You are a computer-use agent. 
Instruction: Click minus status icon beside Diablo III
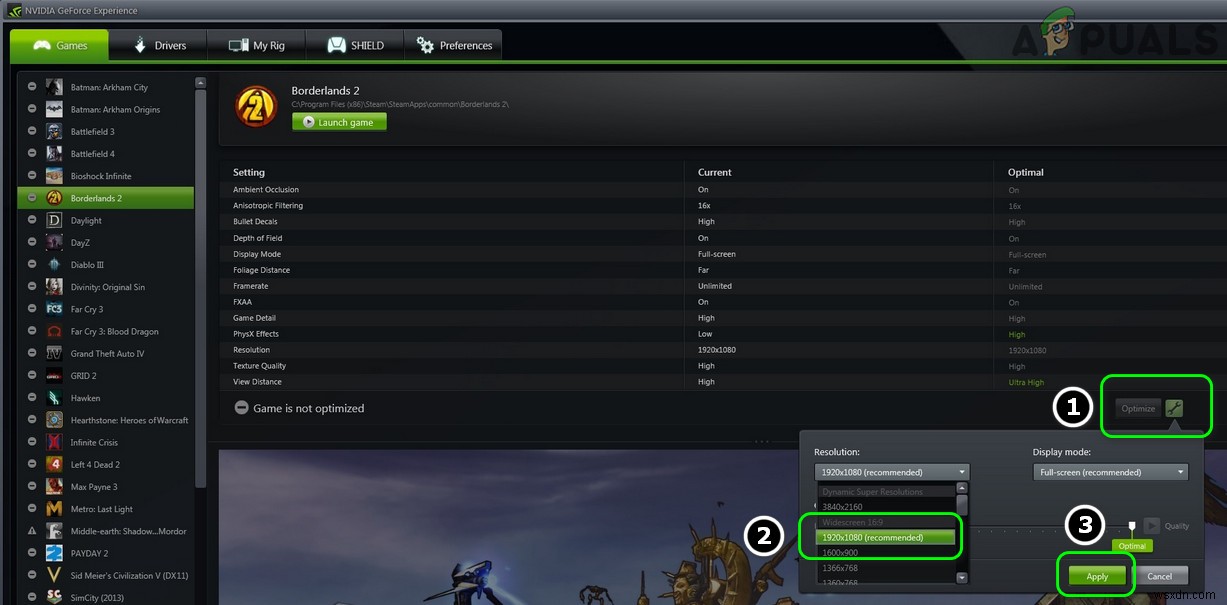pos(32,265)
